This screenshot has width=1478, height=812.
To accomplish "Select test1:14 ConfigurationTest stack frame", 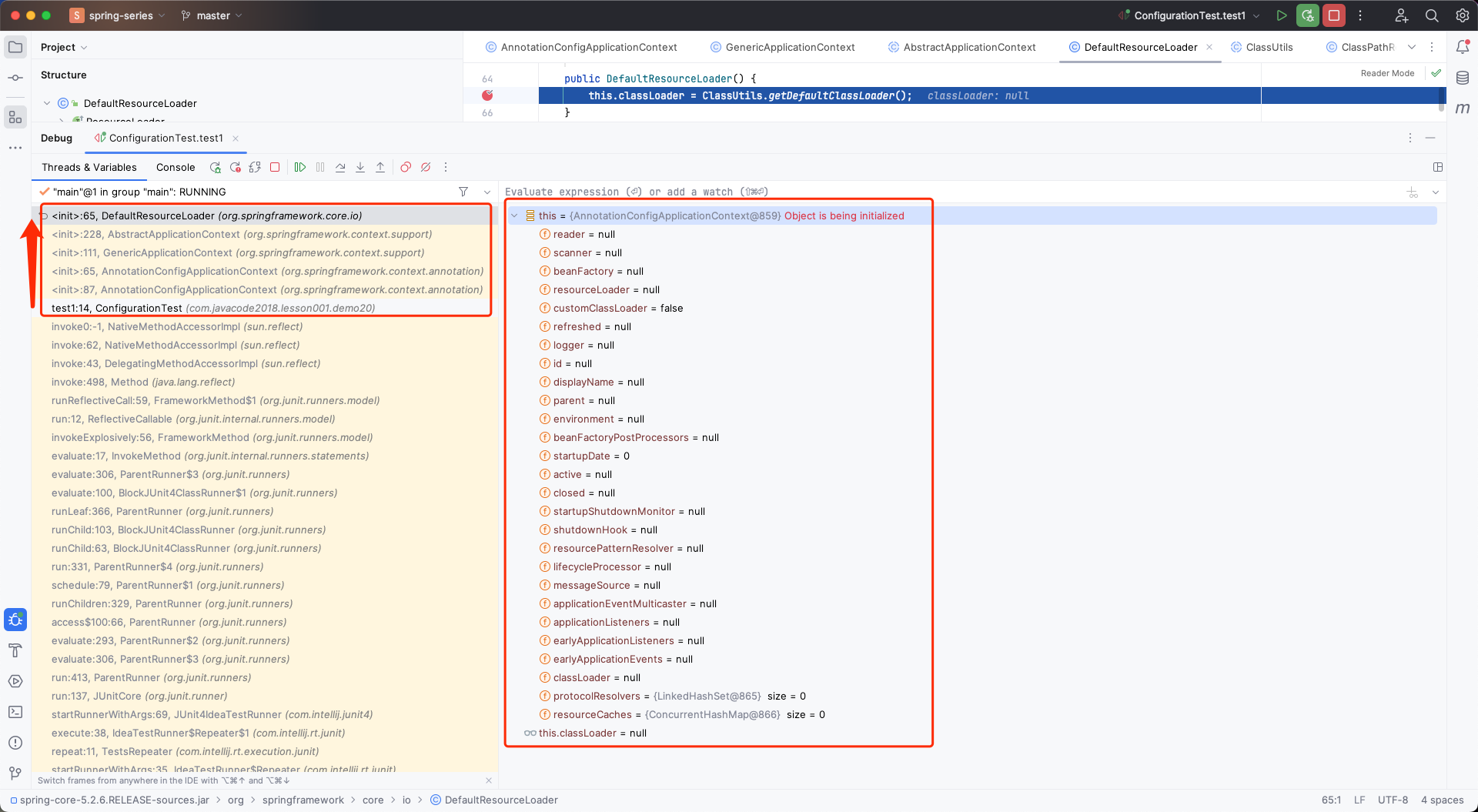I will point(213,308).
